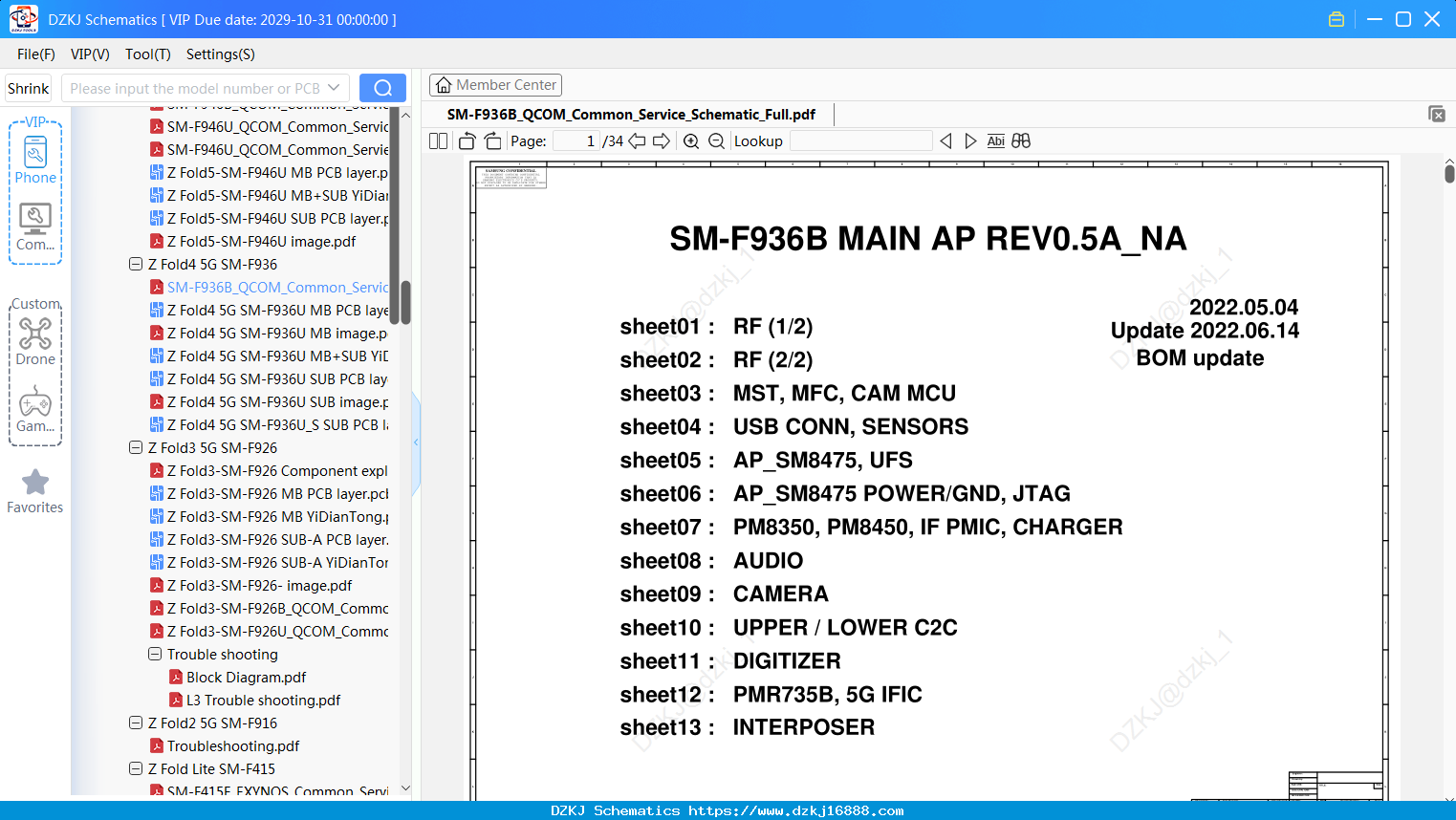Select the Game console category icon
Viewport: 1456px width, 820px height.
[x=35, y=409]
